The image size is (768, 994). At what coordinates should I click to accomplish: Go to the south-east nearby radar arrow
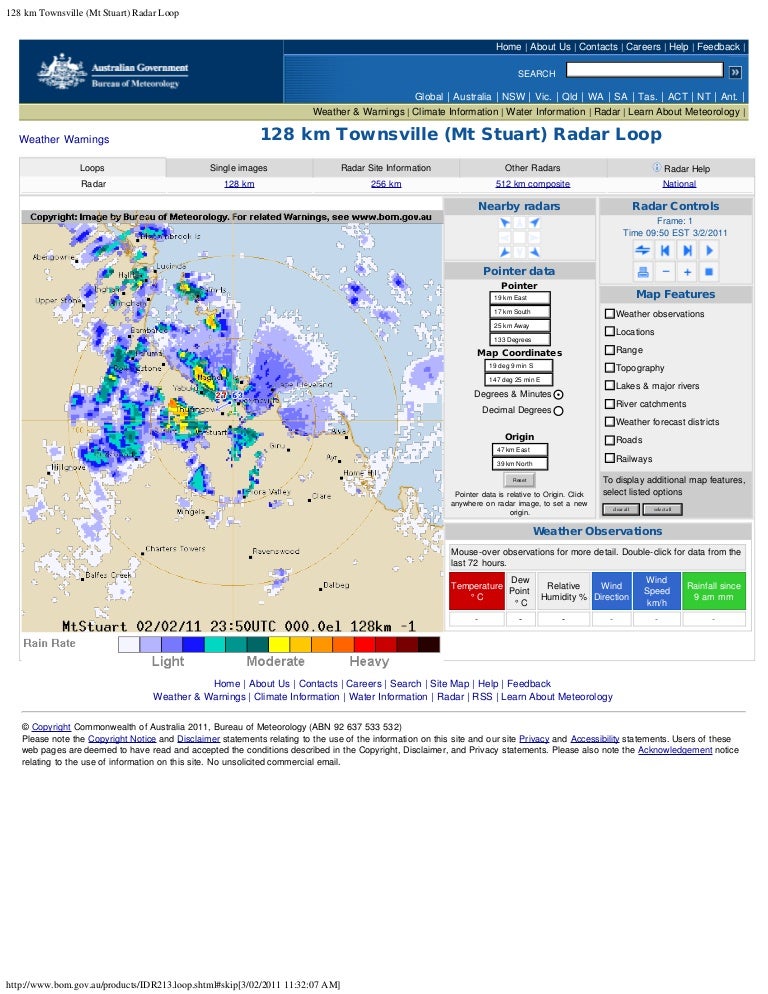pos(535,252)
